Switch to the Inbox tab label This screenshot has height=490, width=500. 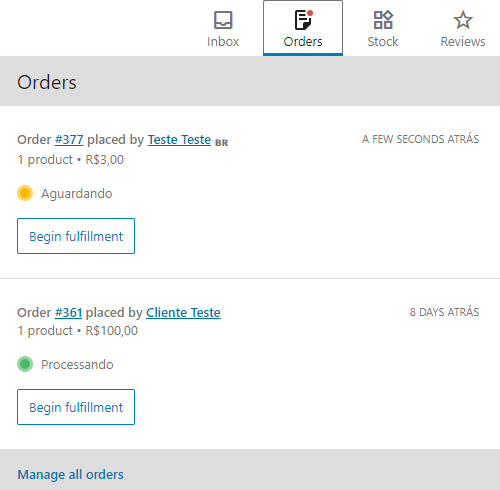[x=223, y=42]
